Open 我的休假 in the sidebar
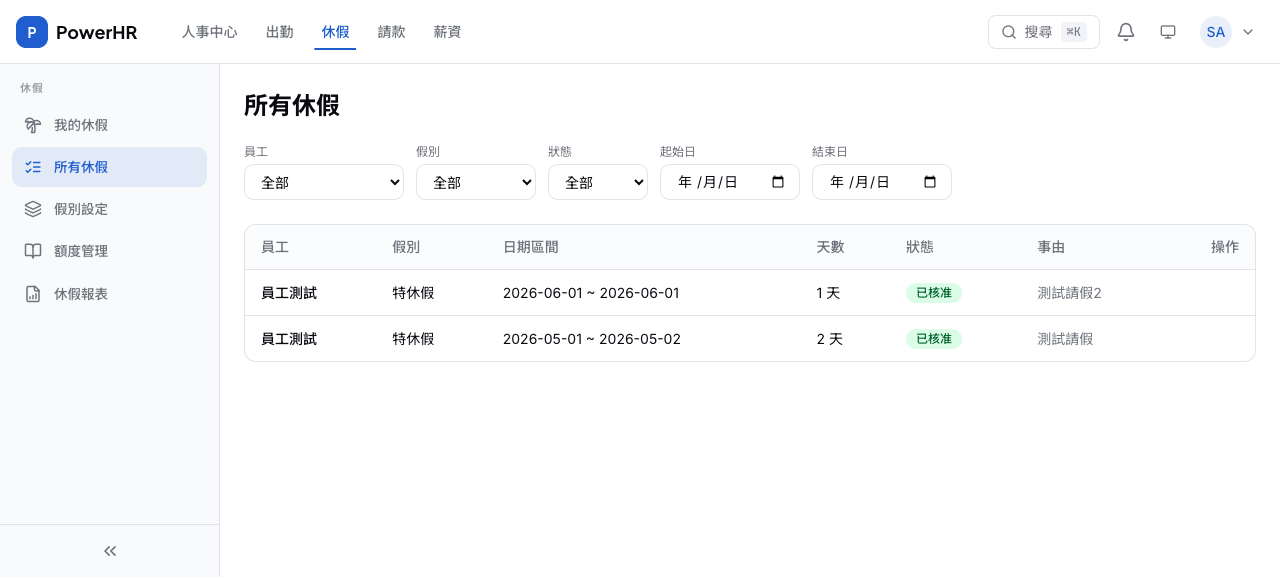 click(x=81, y=125)
